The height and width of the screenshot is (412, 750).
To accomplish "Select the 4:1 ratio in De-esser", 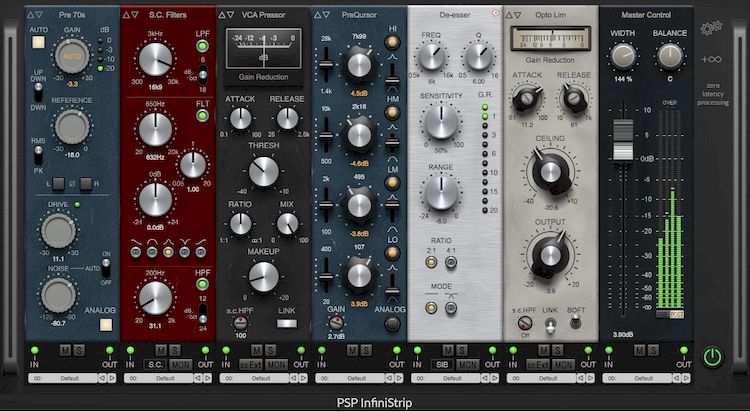I will click(x=451, y=262).
